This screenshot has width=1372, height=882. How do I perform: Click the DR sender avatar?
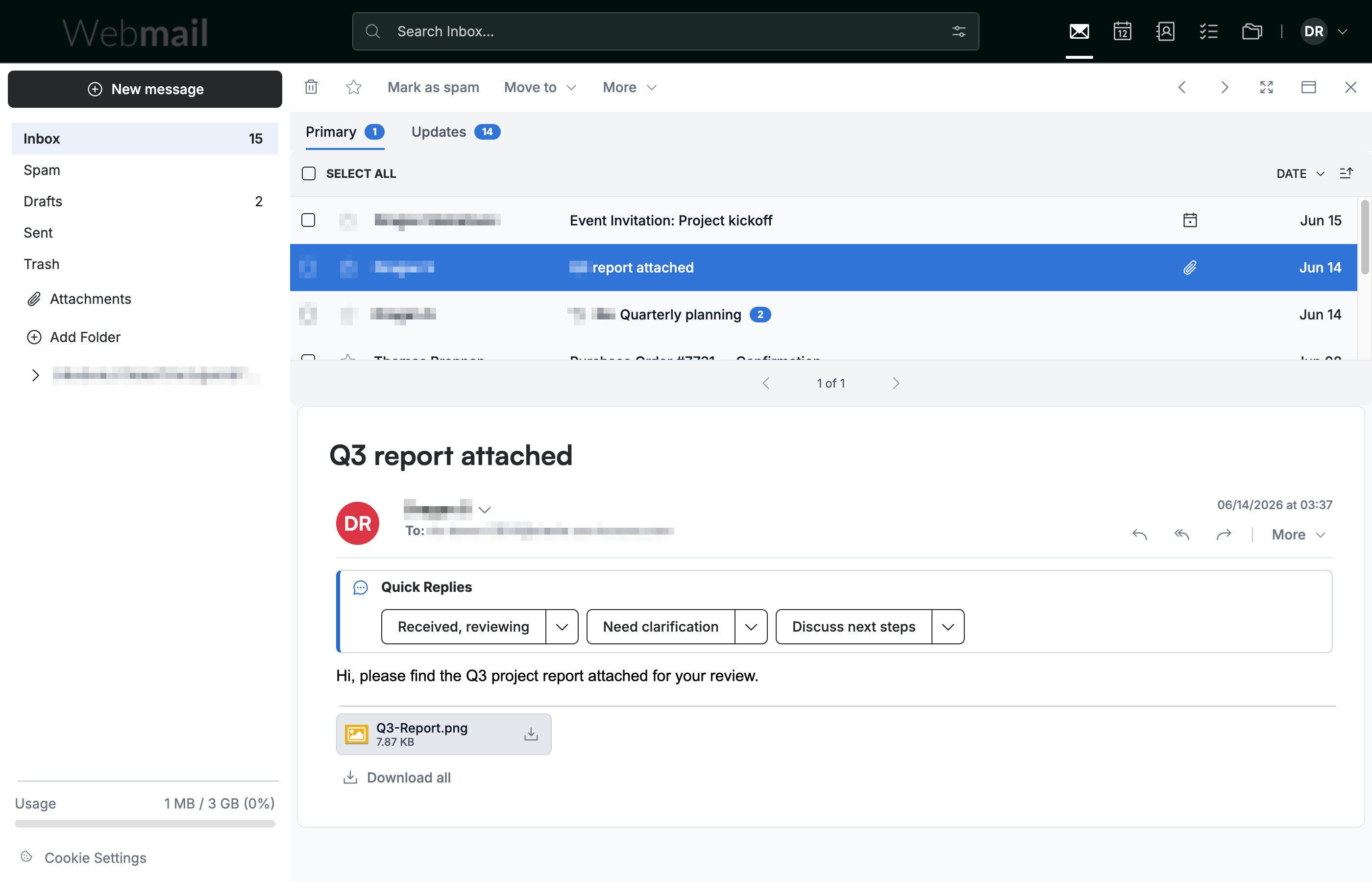(x=357, y=523)
